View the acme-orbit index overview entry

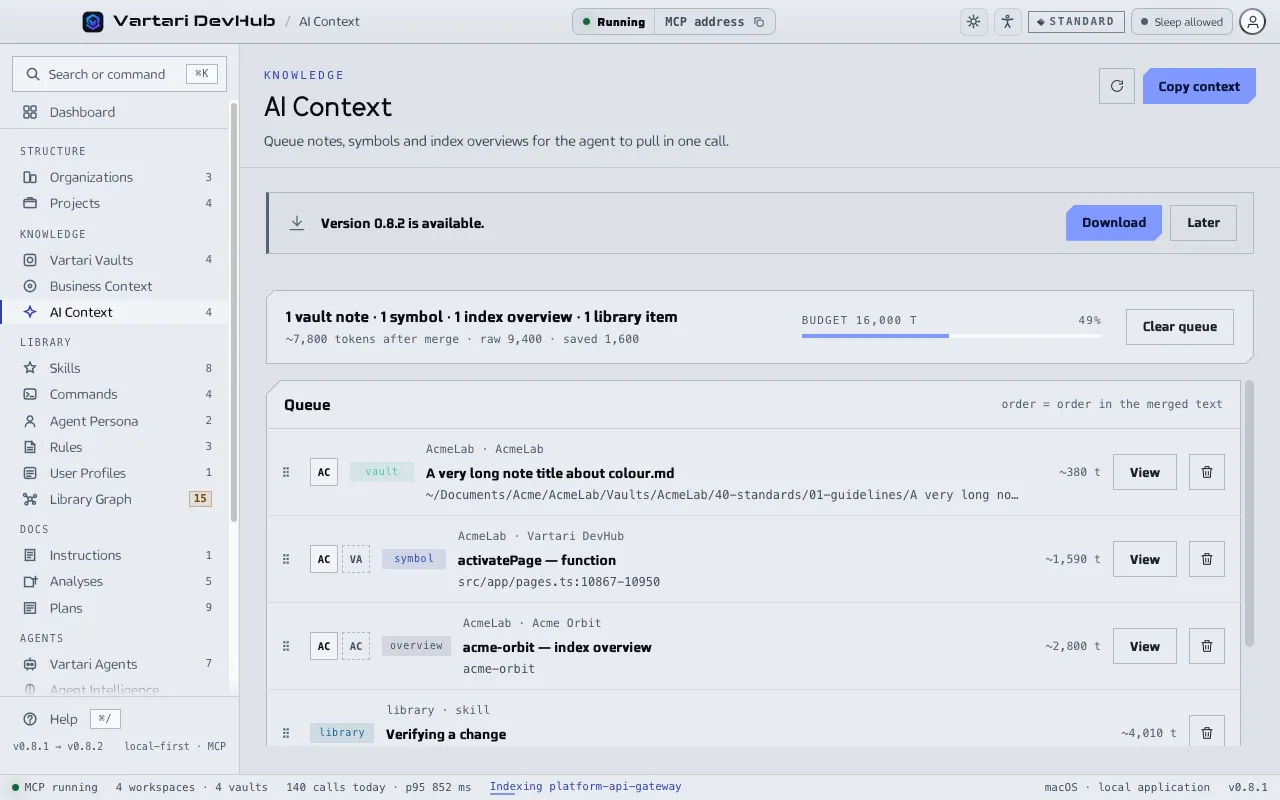[x=1145, y=646]
